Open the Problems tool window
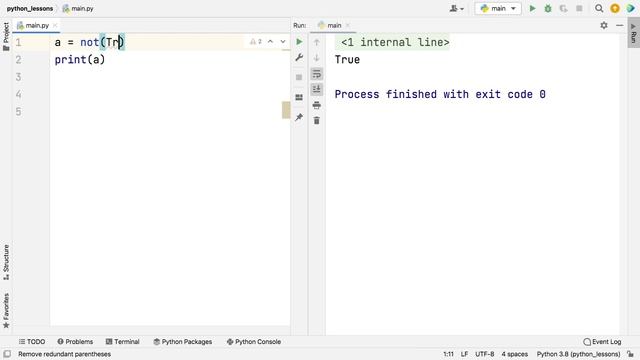Image resolution: width=640 pixels, height=360 pixels. click(75, 342)
